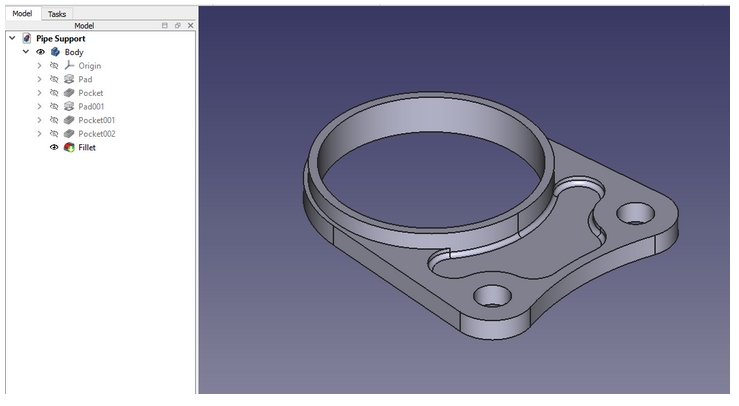Image resolution: width=739 pixels, height=406 pixels.
Task: Expand the Pad tree item
Action: coord(40,79)
